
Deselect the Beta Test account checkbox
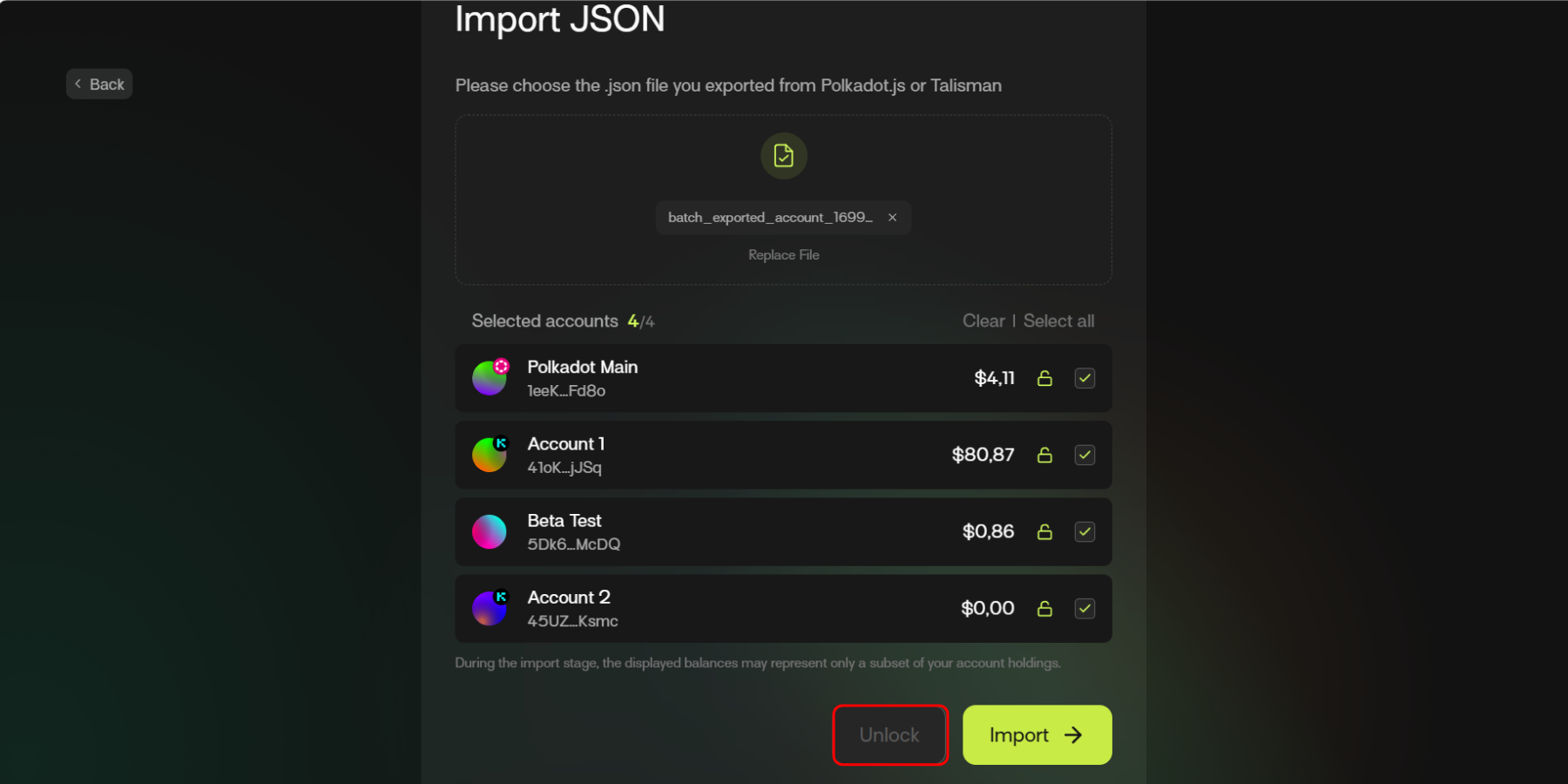tap(1085, 531)
